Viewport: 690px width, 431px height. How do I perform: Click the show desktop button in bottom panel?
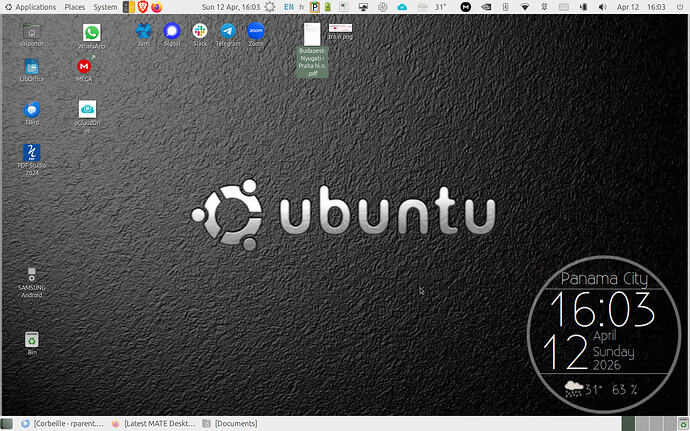pyautogui.click(x=7, y=424)
